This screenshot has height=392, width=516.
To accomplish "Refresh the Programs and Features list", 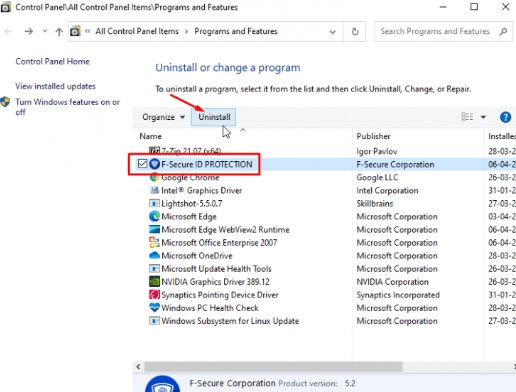I will pyautogui.click(x=355, y=31).
